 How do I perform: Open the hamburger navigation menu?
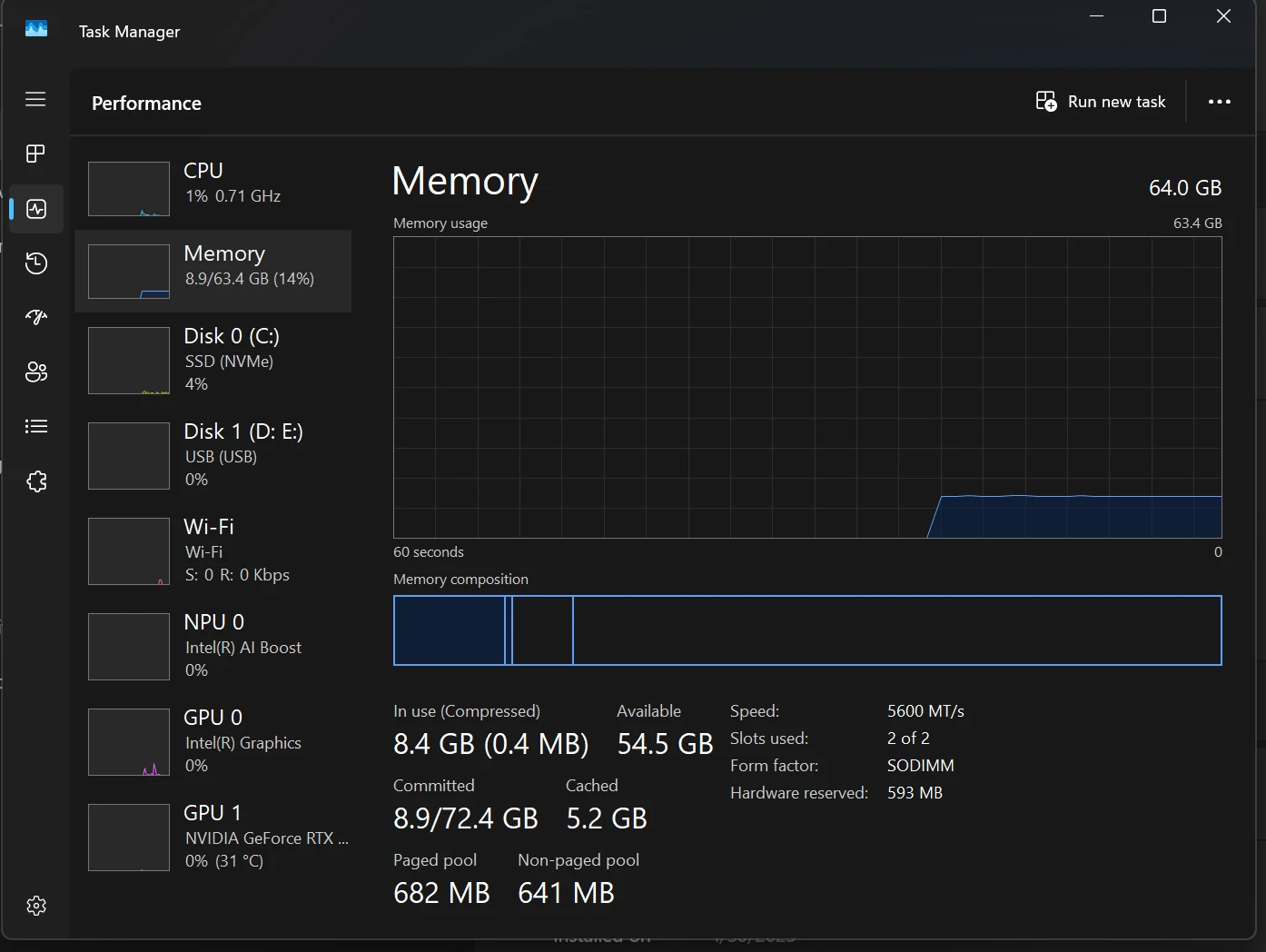pos(35,99)
